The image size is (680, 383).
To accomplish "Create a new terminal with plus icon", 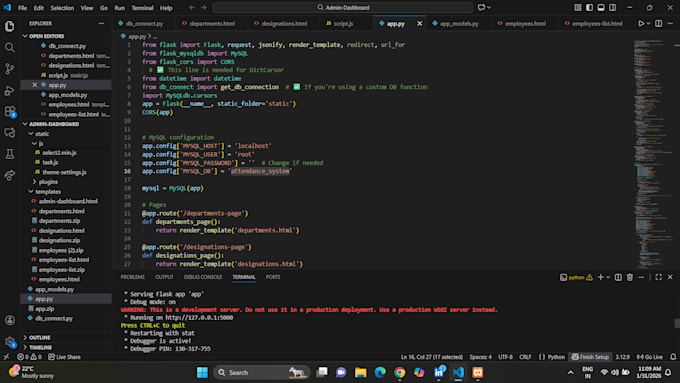I will 600,277.
